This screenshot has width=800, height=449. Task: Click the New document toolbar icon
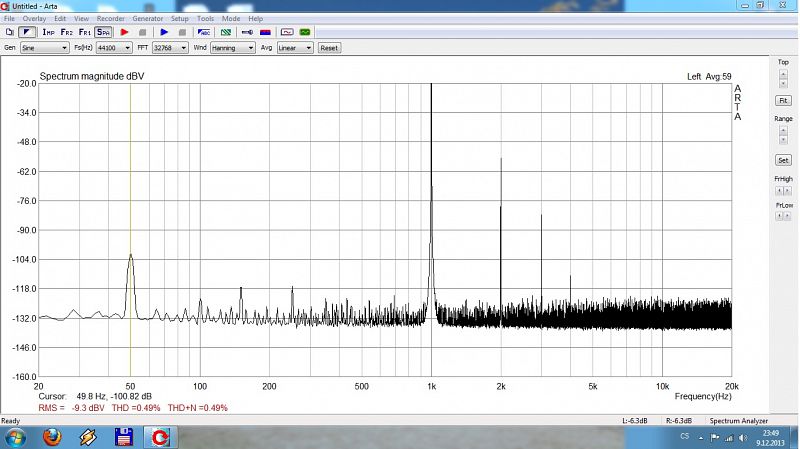click(x=10, y=32)
